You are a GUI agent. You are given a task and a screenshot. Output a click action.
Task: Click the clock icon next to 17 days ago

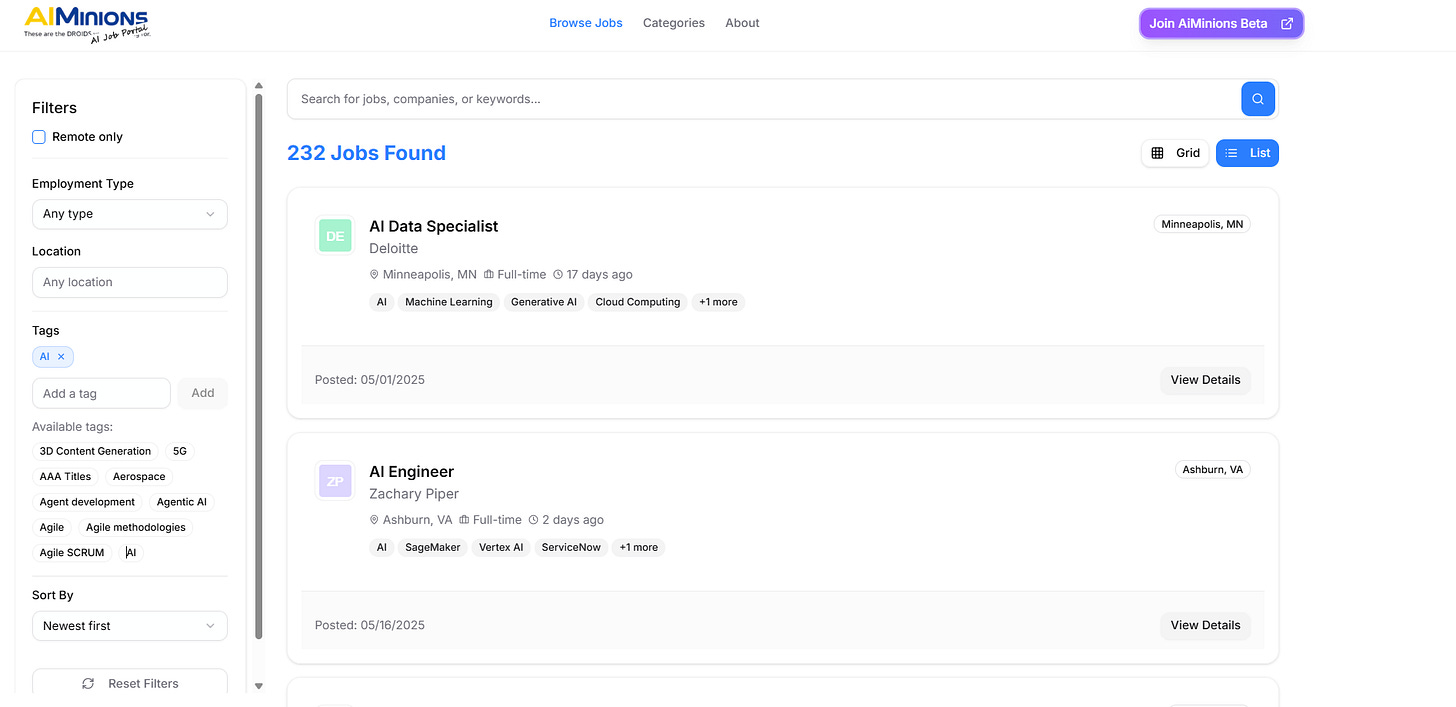558,274
